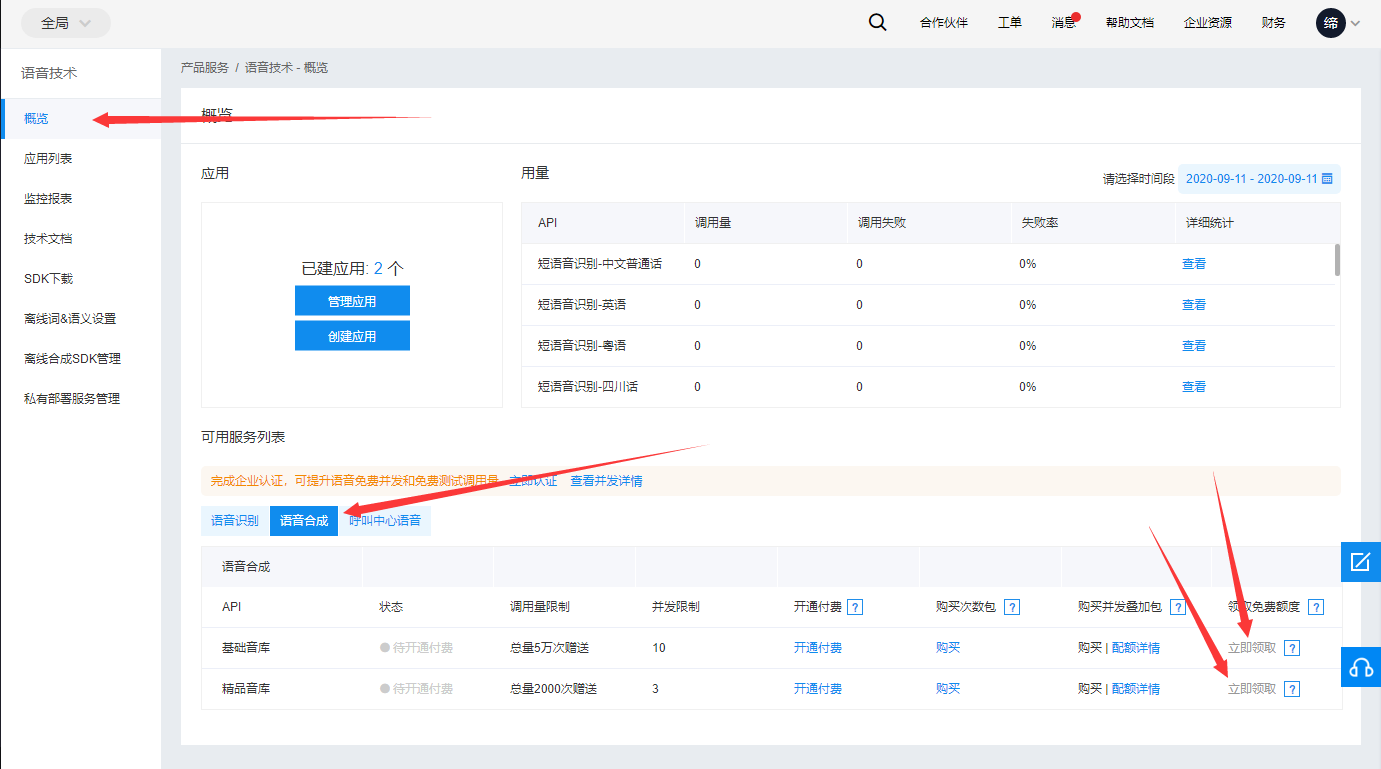Image resolution: width=1381 pixels, height=769 pixels.
Task: Click the search magnifier icon
Action: [x=877, y=23]
